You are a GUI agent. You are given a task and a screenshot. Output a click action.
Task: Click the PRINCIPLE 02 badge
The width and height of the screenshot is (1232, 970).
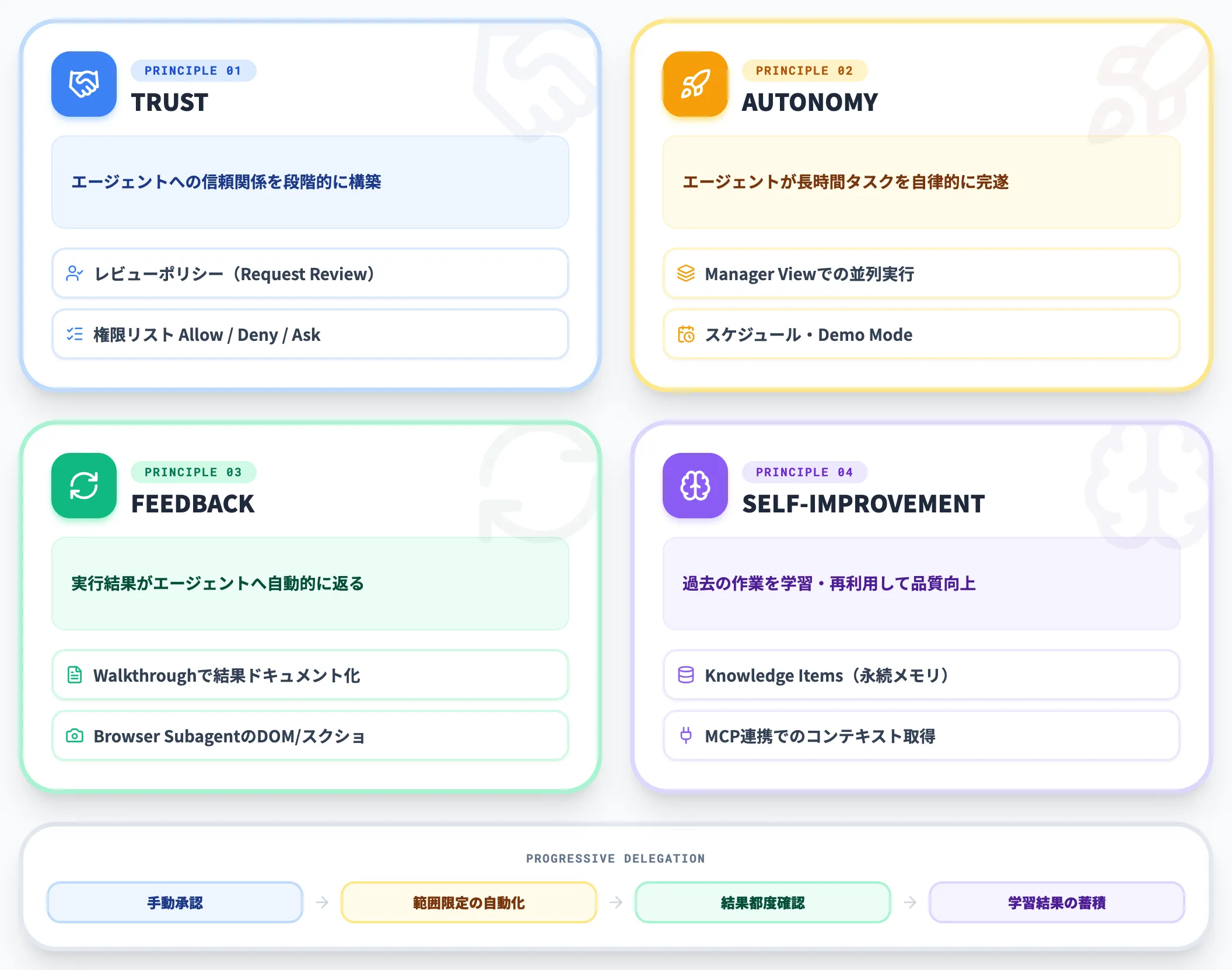[804, 71]
